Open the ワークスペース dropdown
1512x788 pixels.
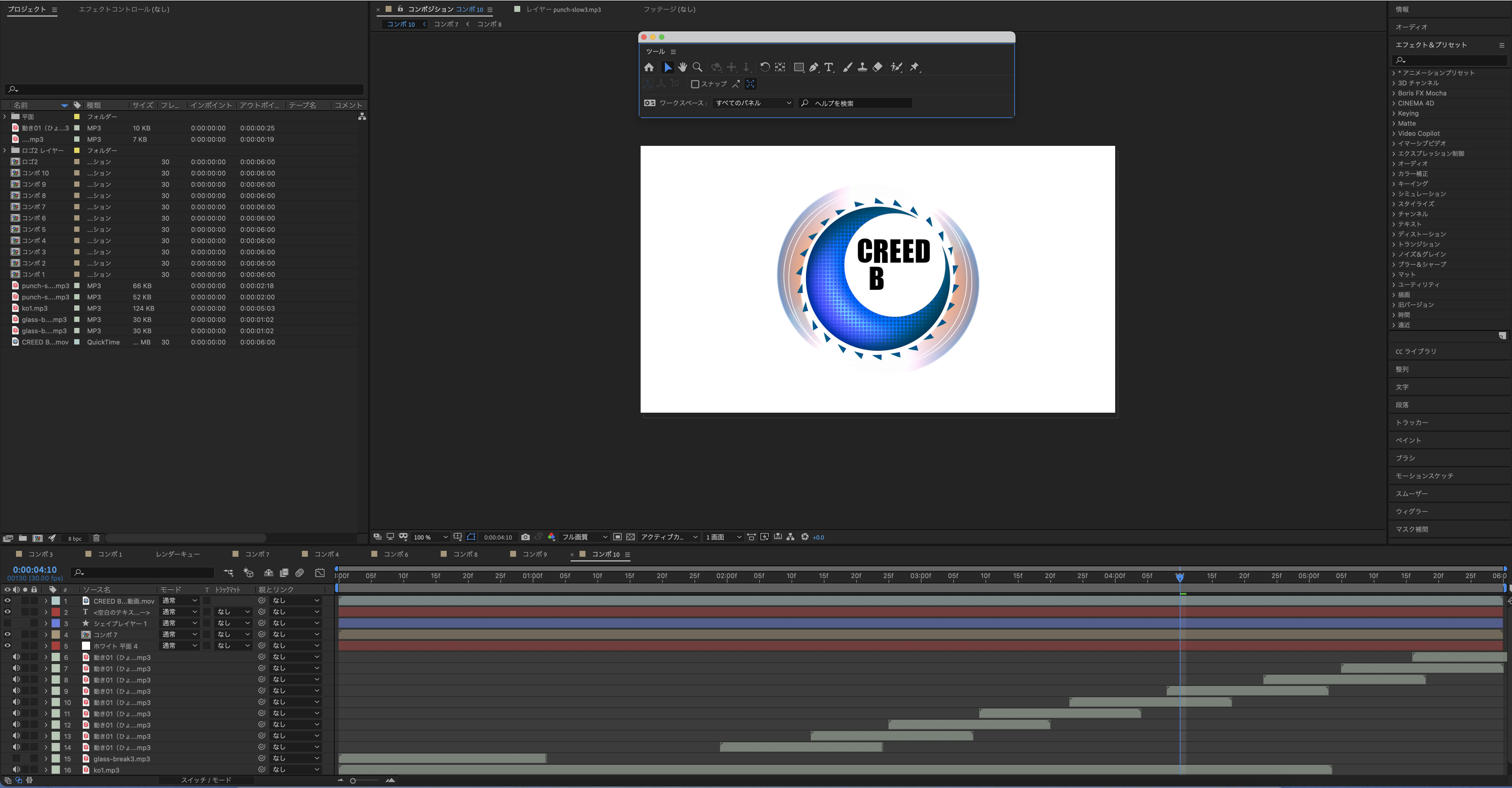click(x=753, y=103)
